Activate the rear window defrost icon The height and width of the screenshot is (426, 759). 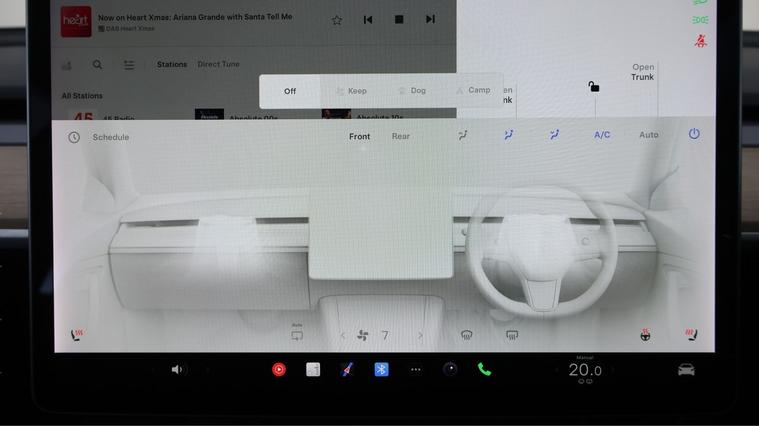(x=512, y=336)
